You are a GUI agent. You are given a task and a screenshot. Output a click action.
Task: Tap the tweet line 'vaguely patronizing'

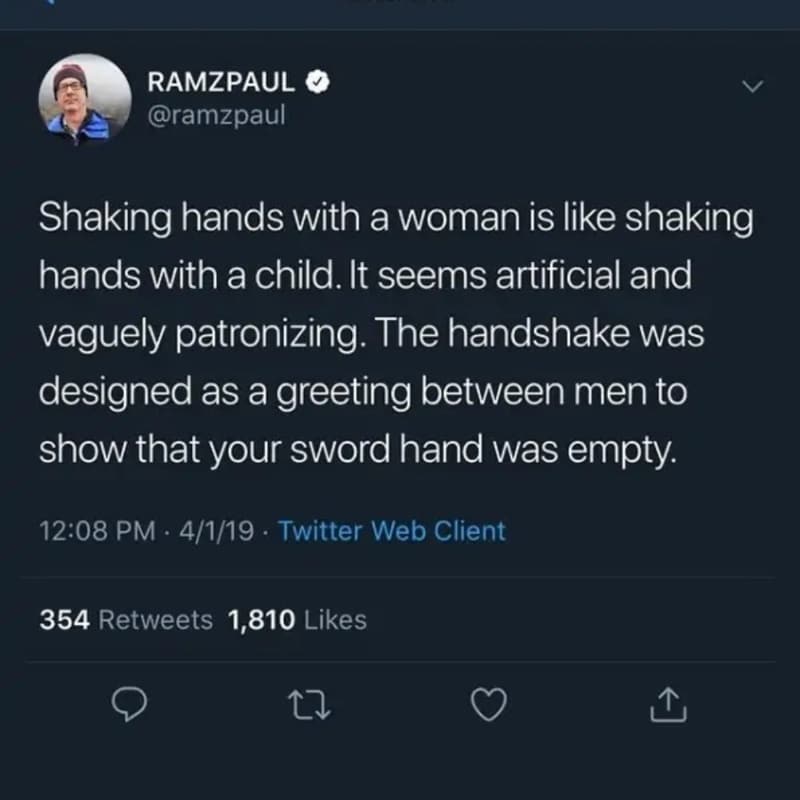click(370, 334)
